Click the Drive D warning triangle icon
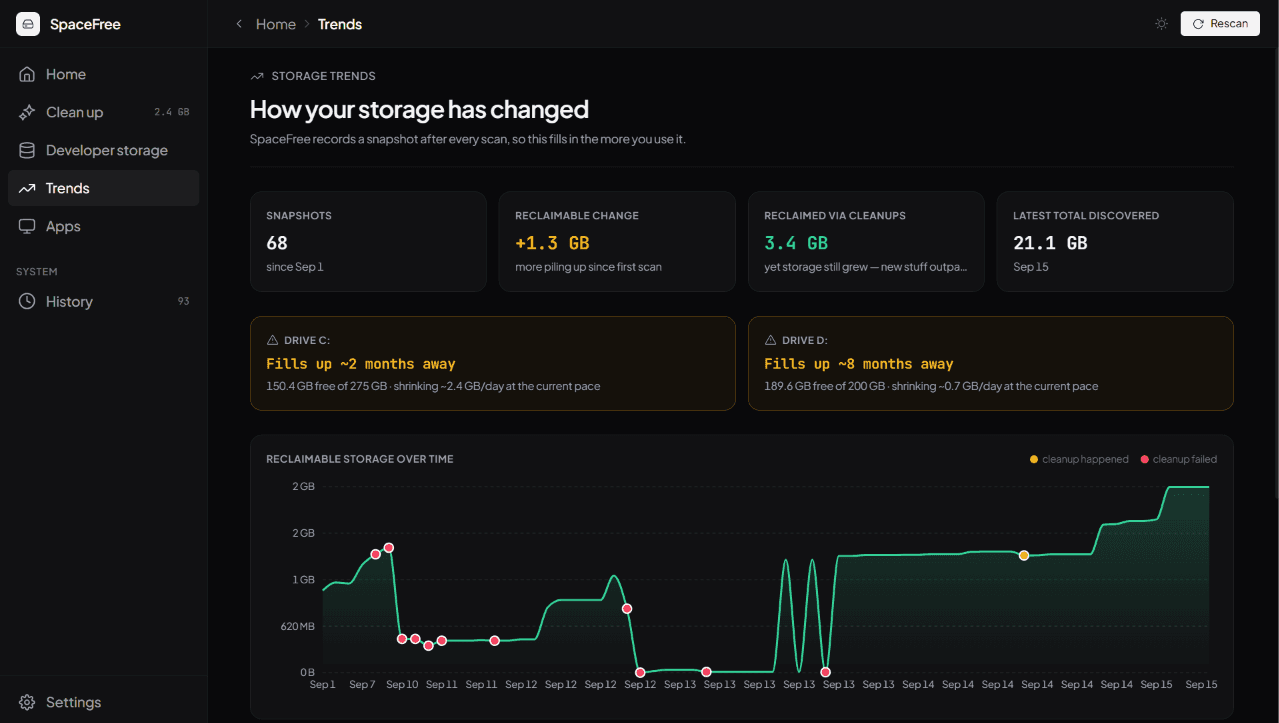The height and width of the screenshot is (723, 1279). (770, 340)
